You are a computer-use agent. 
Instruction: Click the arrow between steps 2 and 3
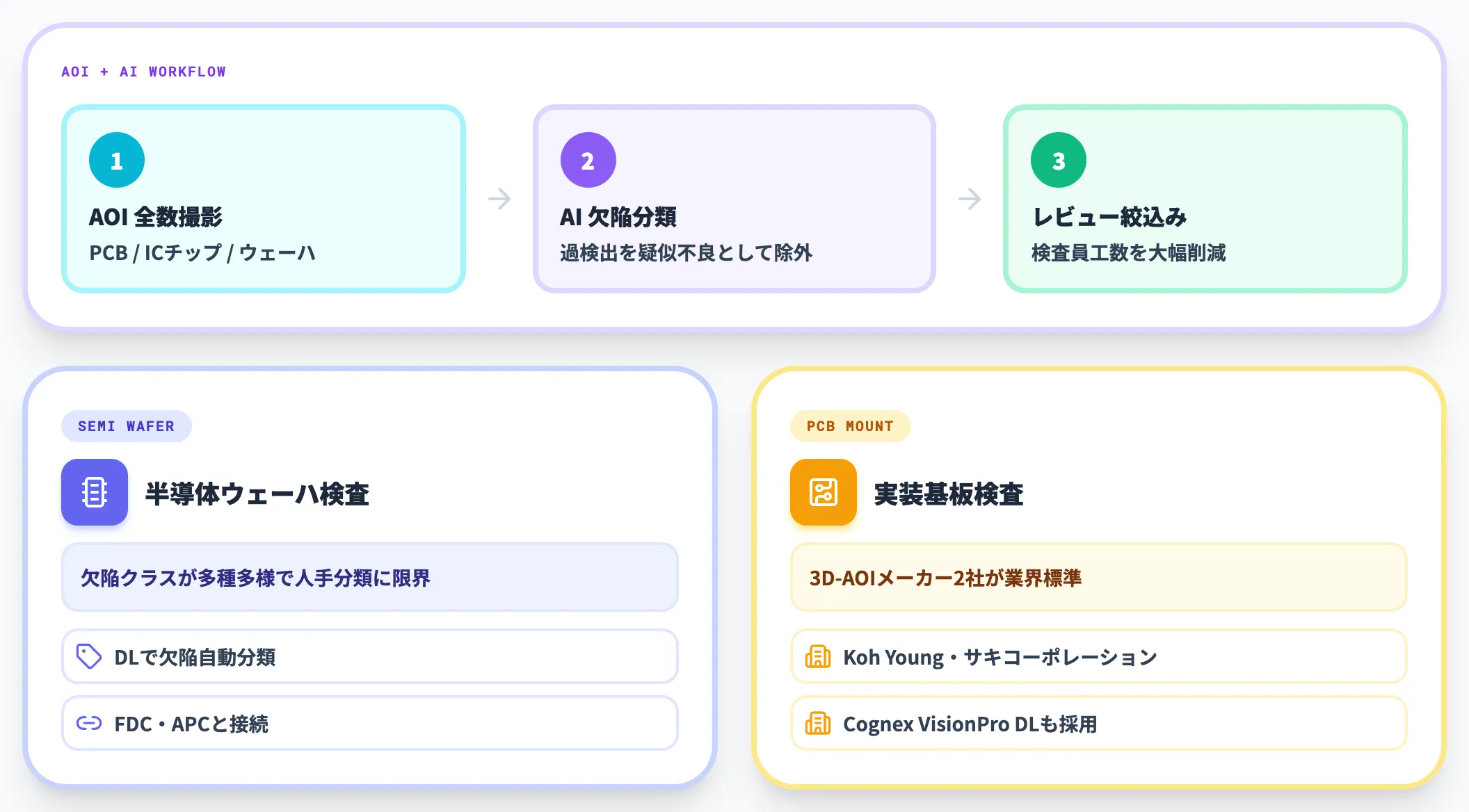click(x=970, y=199)
